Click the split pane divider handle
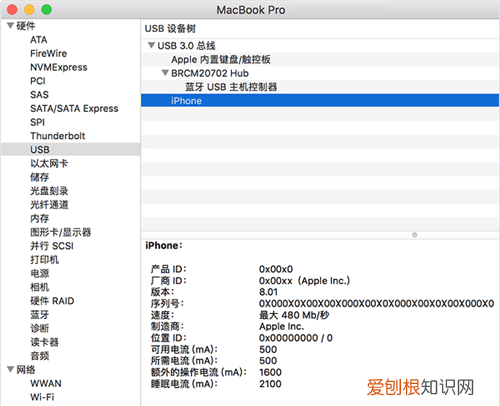Screen dimensions: 500x406 (414, 235)
